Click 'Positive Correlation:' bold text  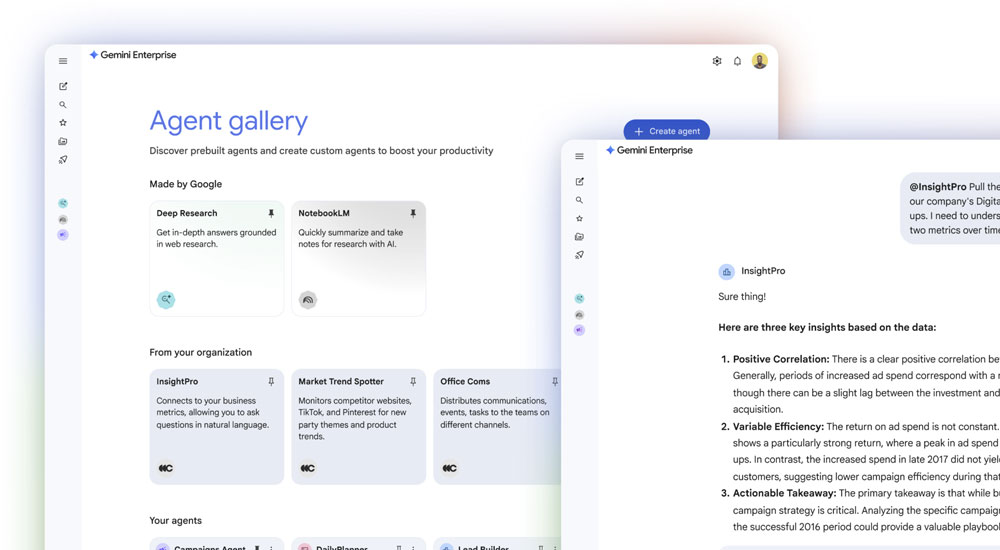781,359
